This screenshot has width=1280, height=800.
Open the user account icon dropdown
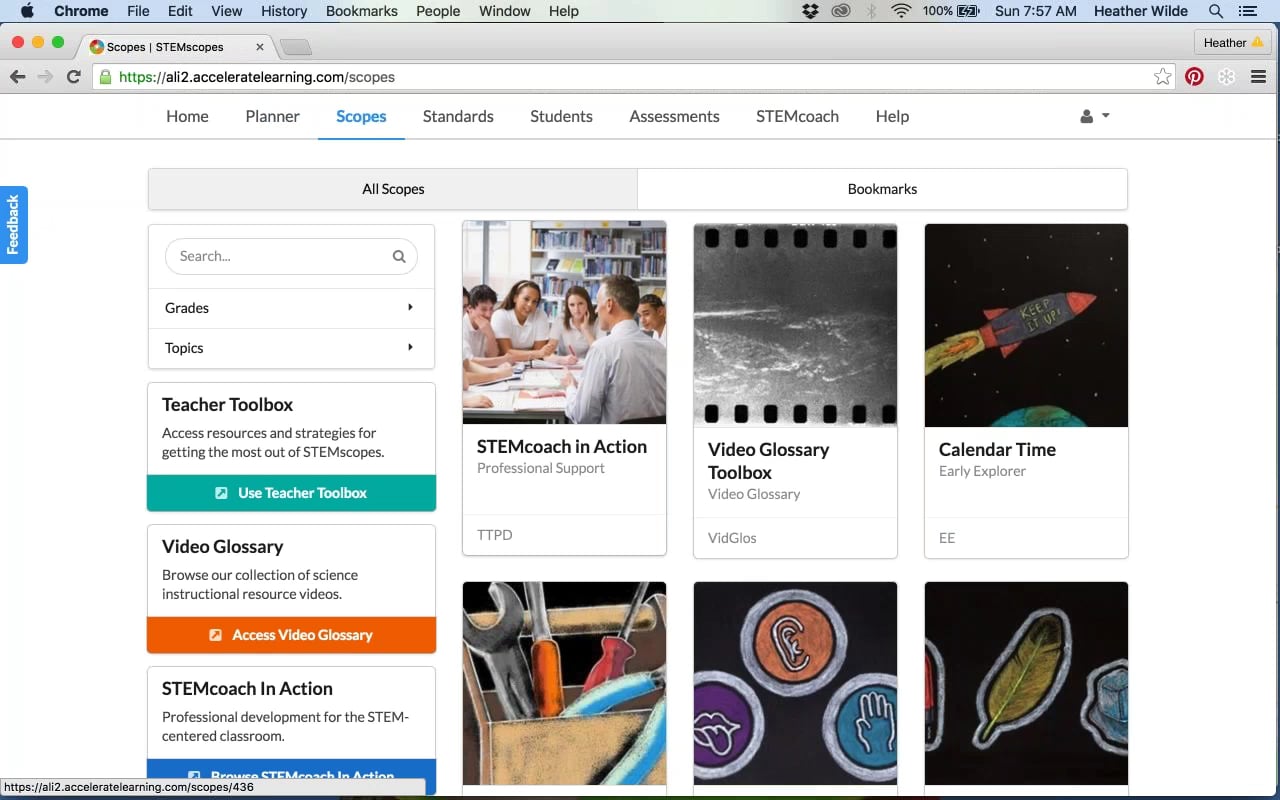pos(1095,116)
